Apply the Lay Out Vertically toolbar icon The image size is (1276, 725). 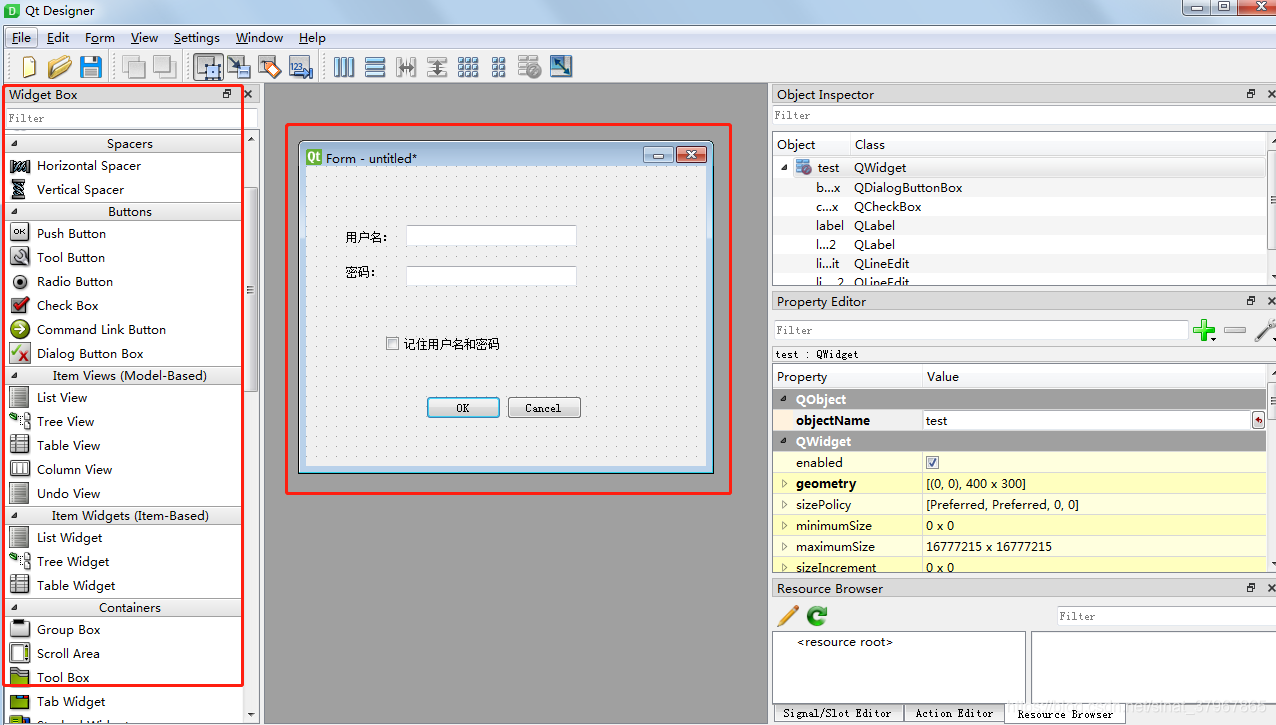pos(375,67)
